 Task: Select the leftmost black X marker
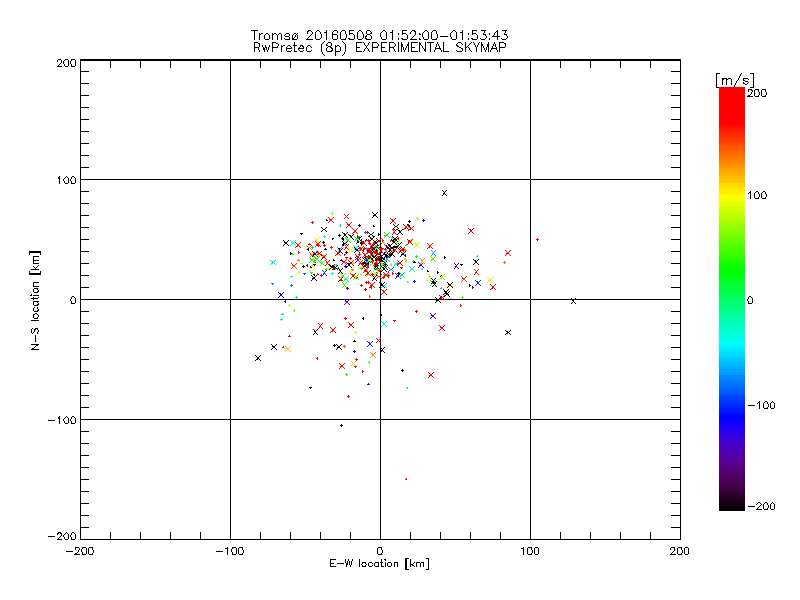pos(258,358)
